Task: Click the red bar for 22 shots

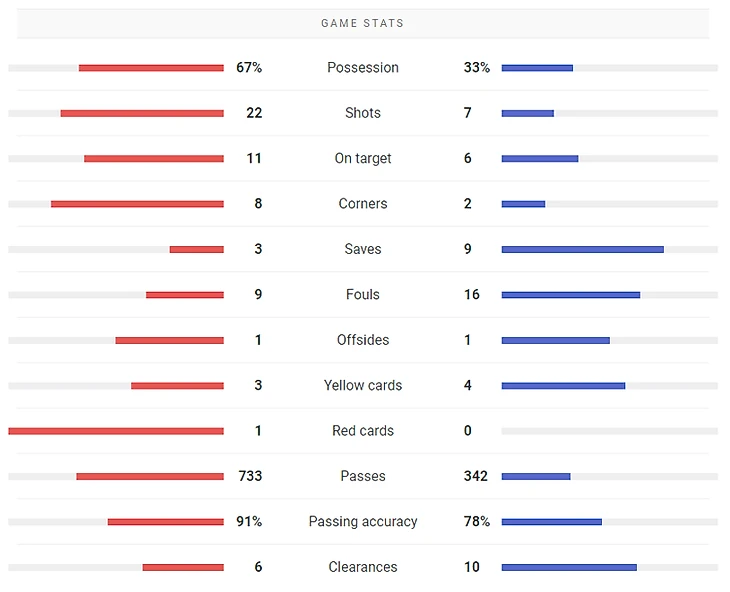Action: (142, 113)
